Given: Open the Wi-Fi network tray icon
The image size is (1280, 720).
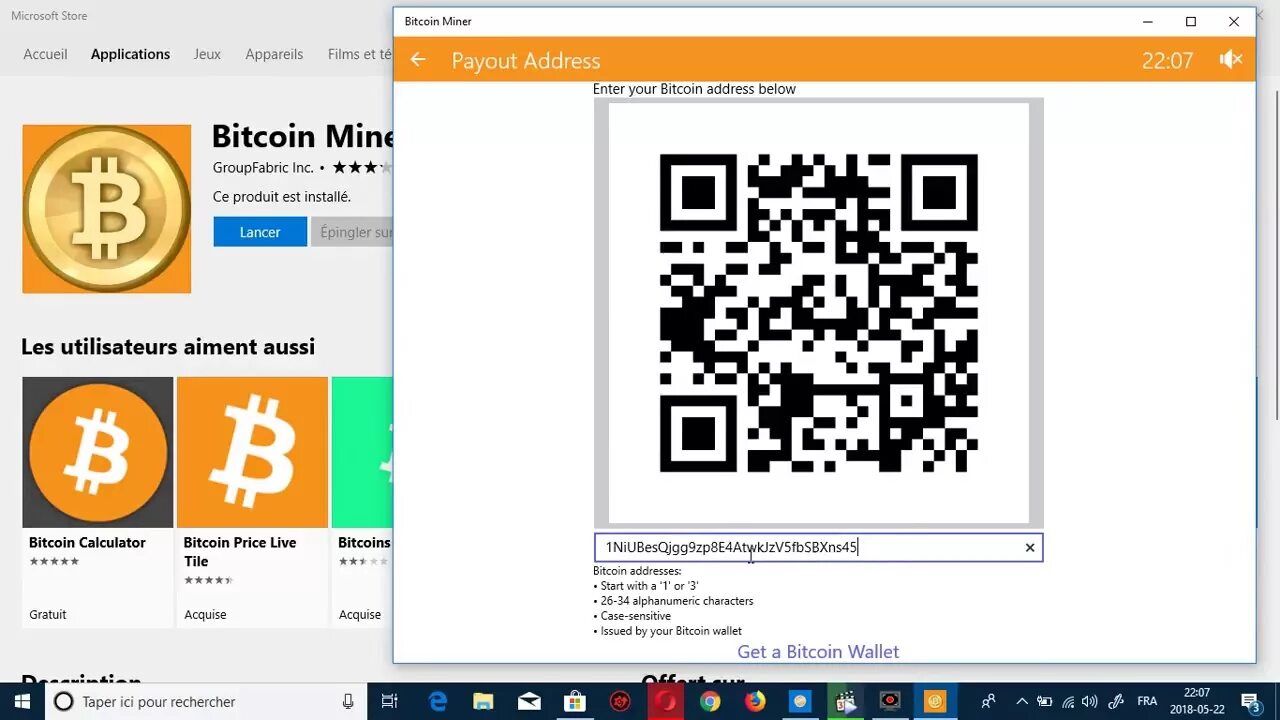Looking at the screenshot, I should tap(1068, 701).
